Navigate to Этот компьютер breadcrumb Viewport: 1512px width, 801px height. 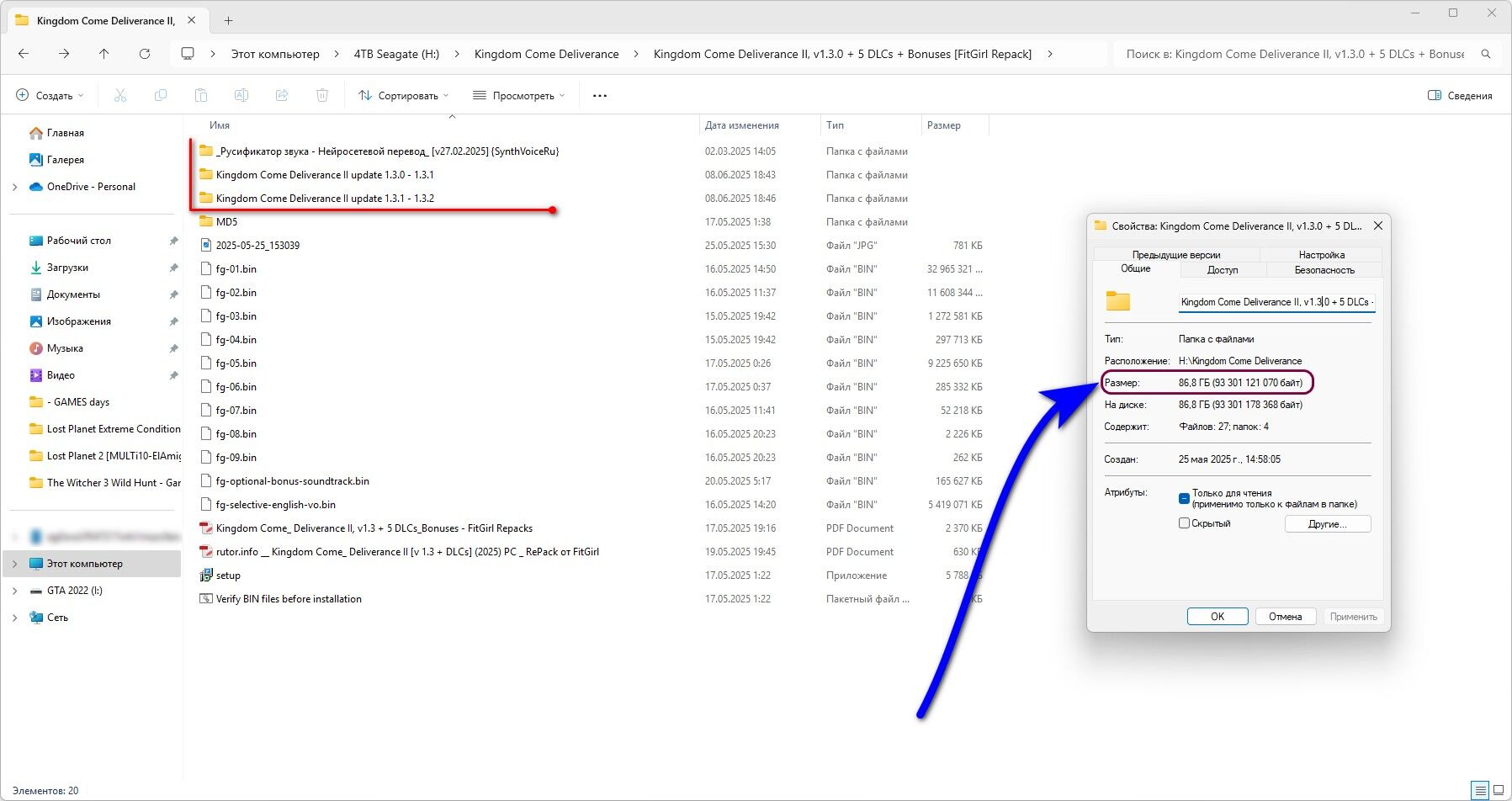[x=275, y=54]
